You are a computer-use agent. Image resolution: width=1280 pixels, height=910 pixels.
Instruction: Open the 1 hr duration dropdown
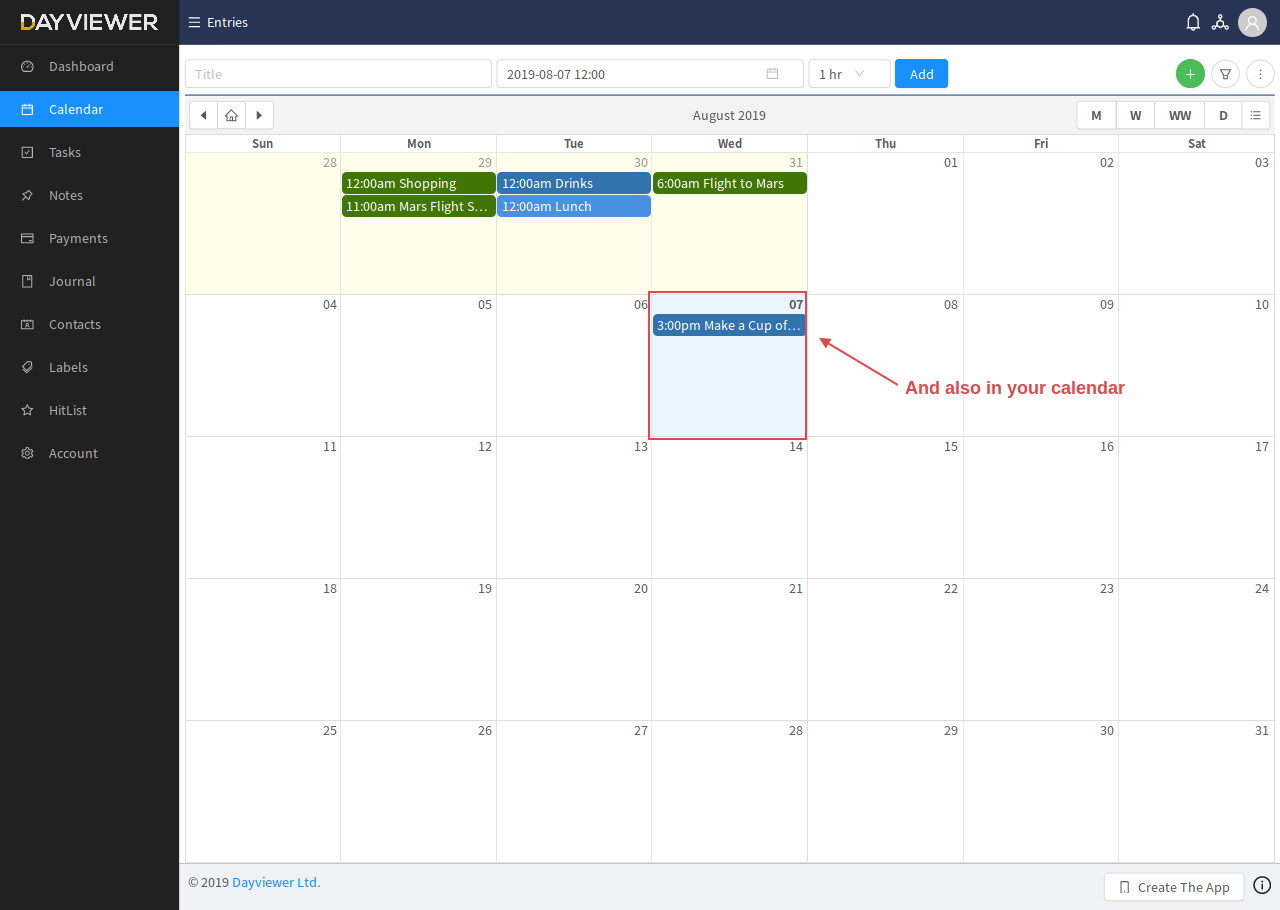(849, 74)
